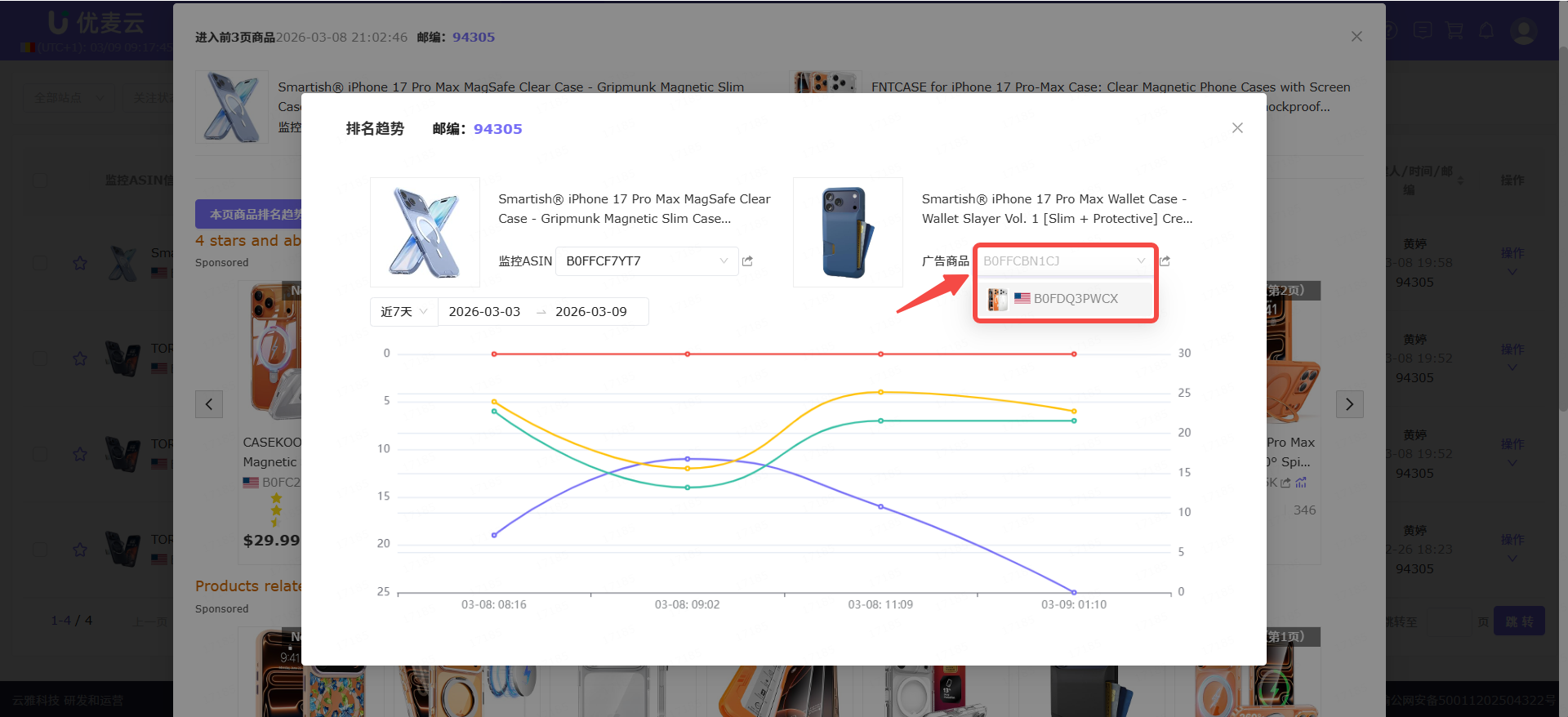Open external link icon beside 监控ASIN dropdown
This screenshot has width=1568, height=717.
pyautogui.click(x=747, y=261)
